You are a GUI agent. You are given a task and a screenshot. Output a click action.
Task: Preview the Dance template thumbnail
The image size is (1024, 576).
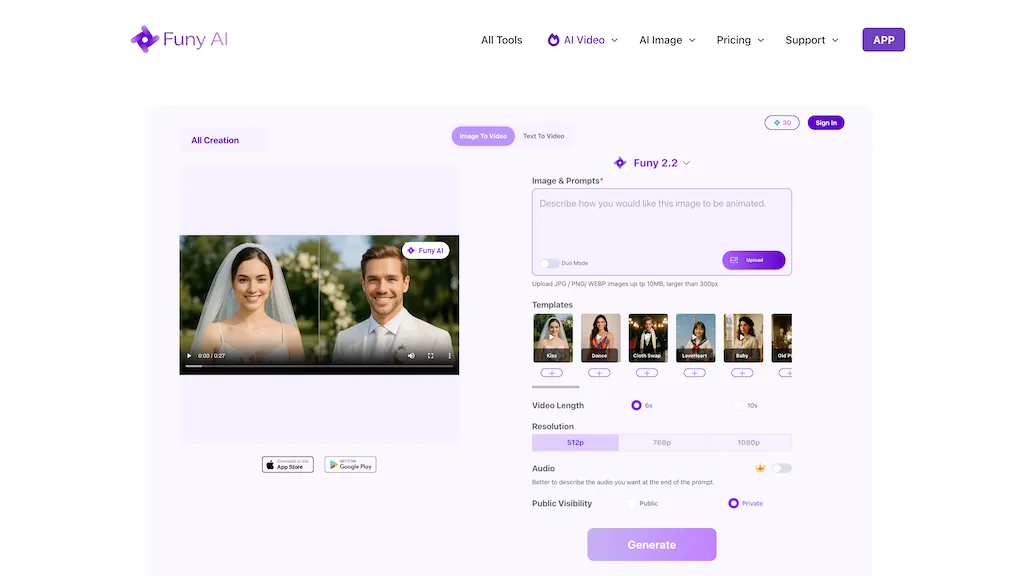[x=600, y=338]
